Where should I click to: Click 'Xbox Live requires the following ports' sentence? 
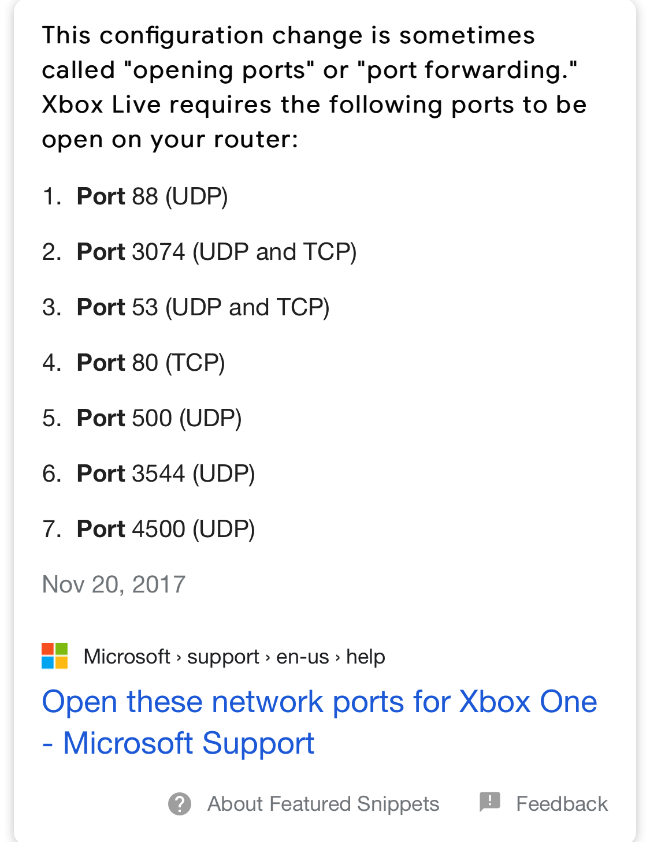pyautogui.click(x=314, y=122)
